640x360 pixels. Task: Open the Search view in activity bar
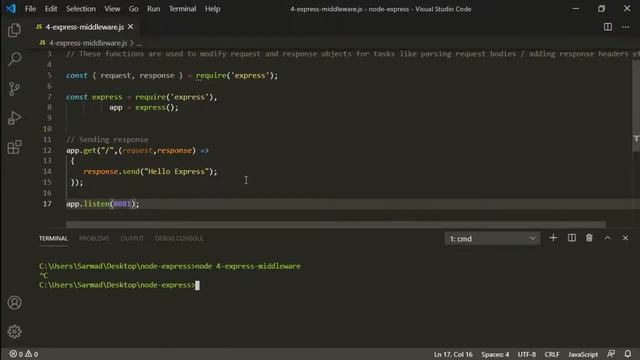tap(14, 59)
